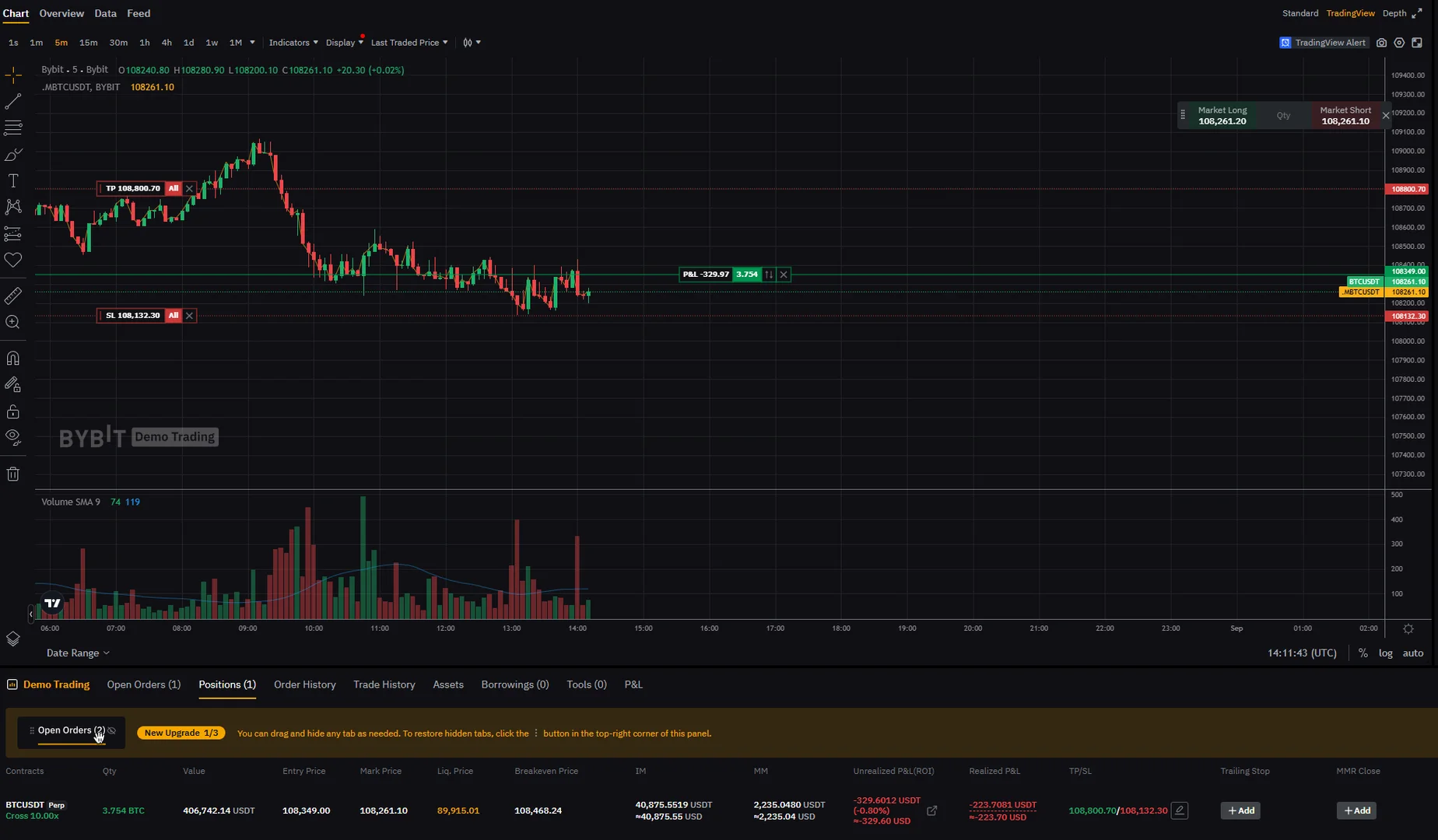Open the Indicators dropdown
Viewport: 1438px width, 840px height.
pos(293,43)
